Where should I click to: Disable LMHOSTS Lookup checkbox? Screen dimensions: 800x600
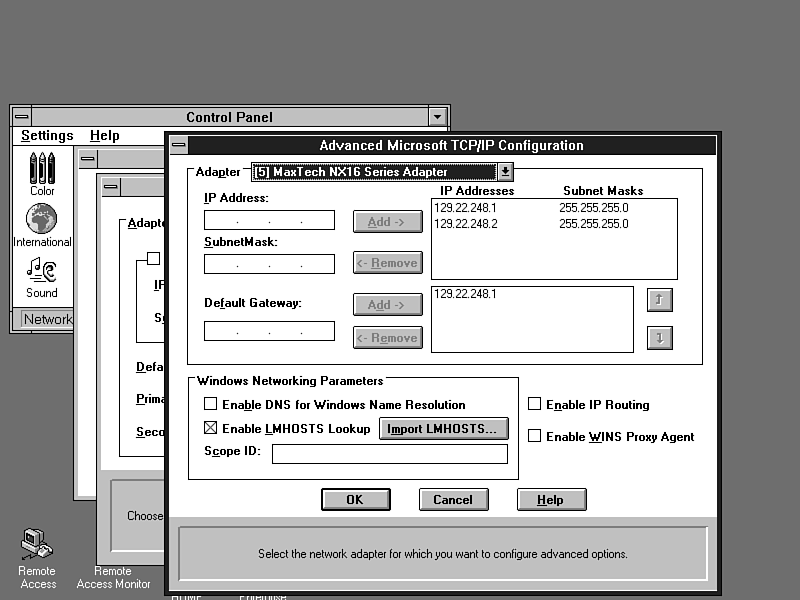210,428
